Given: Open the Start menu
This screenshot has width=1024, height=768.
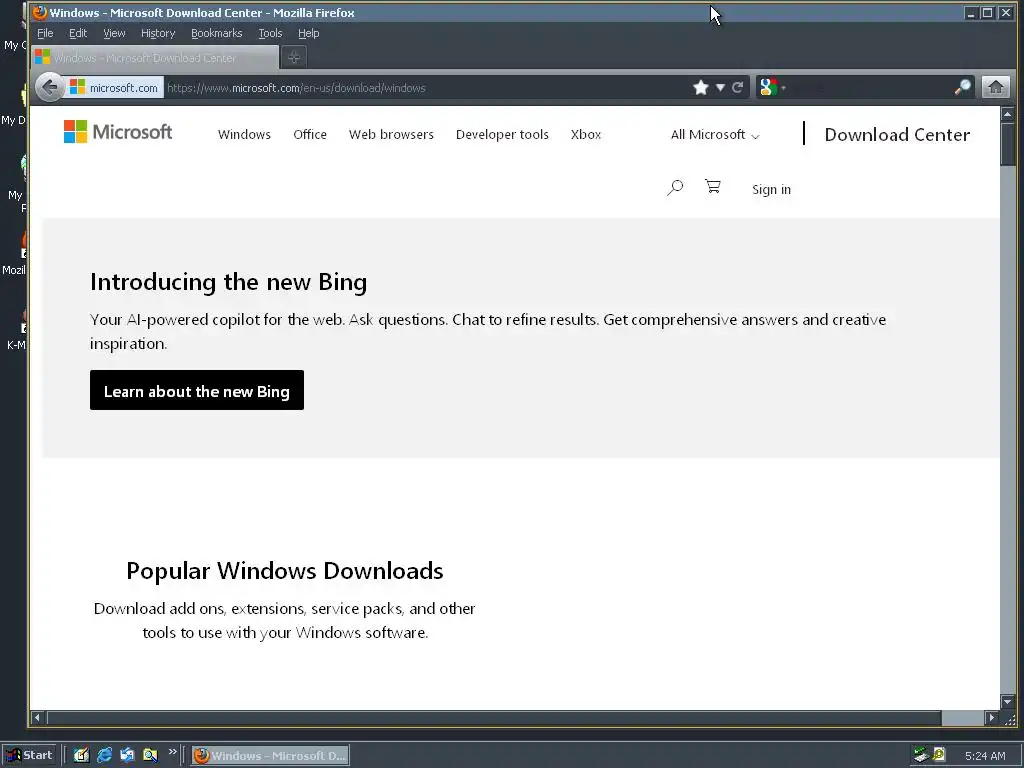Looking at the screenshot, I should [29, 755].
